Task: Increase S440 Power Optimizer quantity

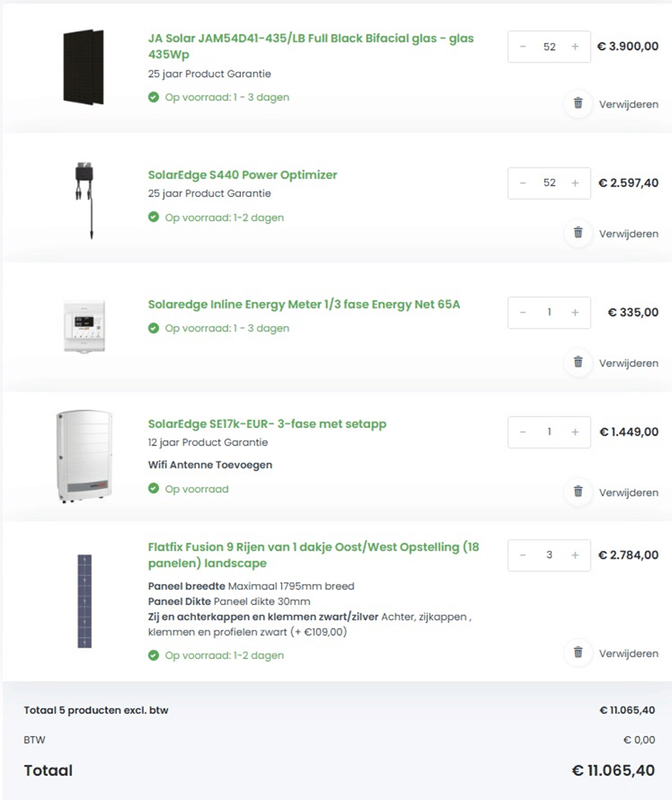Action: coord(575,183)
